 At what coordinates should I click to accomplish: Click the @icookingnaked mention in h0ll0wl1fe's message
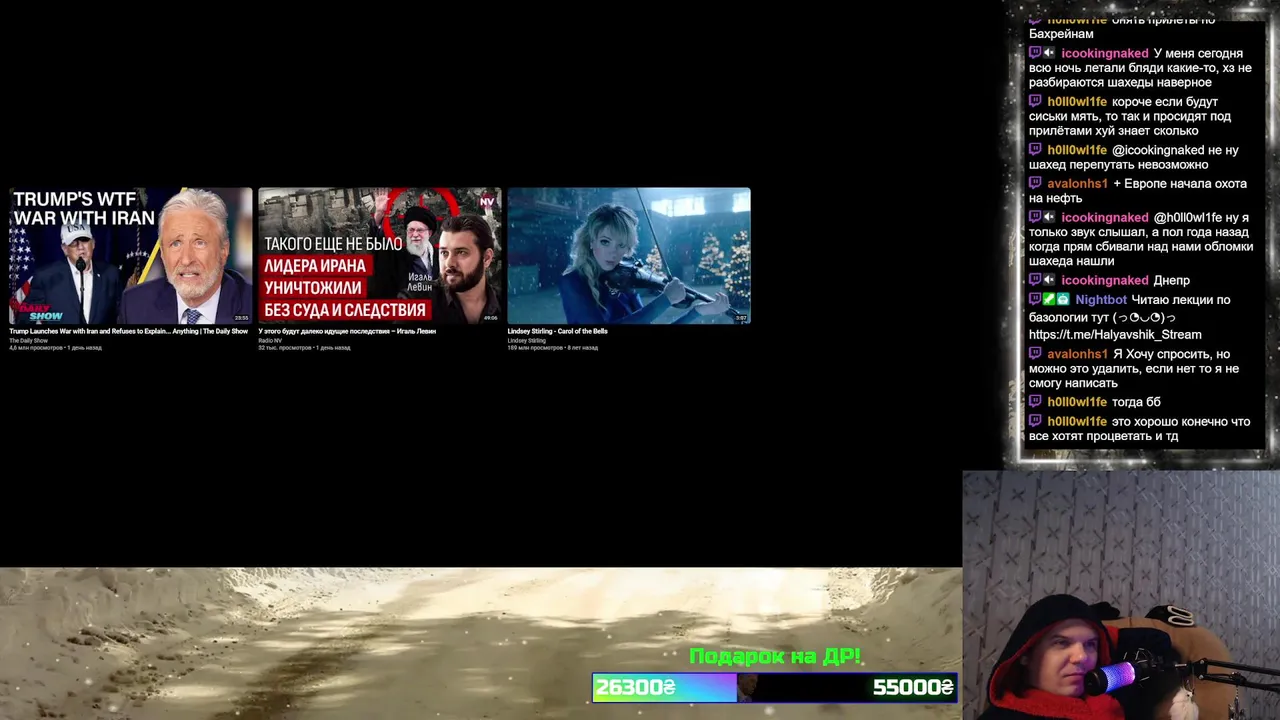click(x=1159, y=150)
